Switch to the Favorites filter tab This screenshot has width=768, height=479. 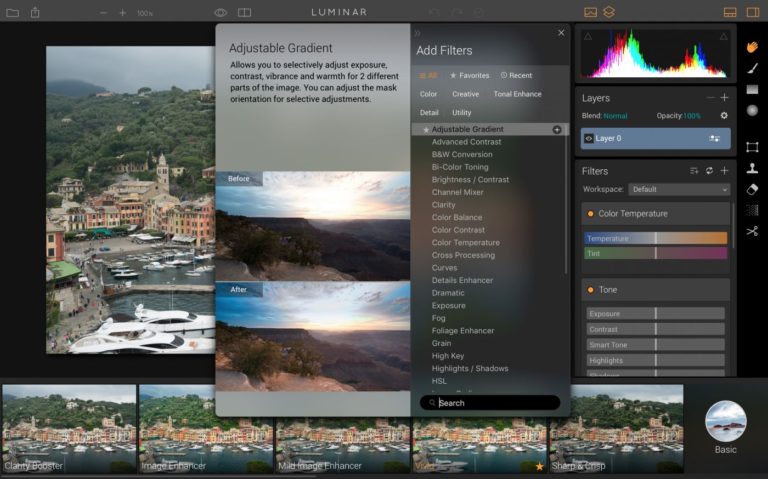pyautogui.click(x=469, y=75)
